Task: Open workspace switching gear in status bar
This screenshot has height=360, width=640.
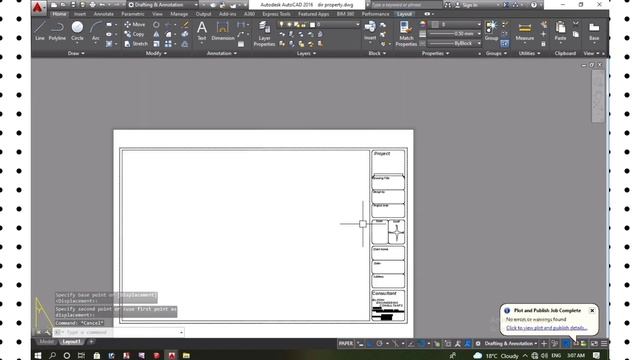Action: tap(478, 344)
